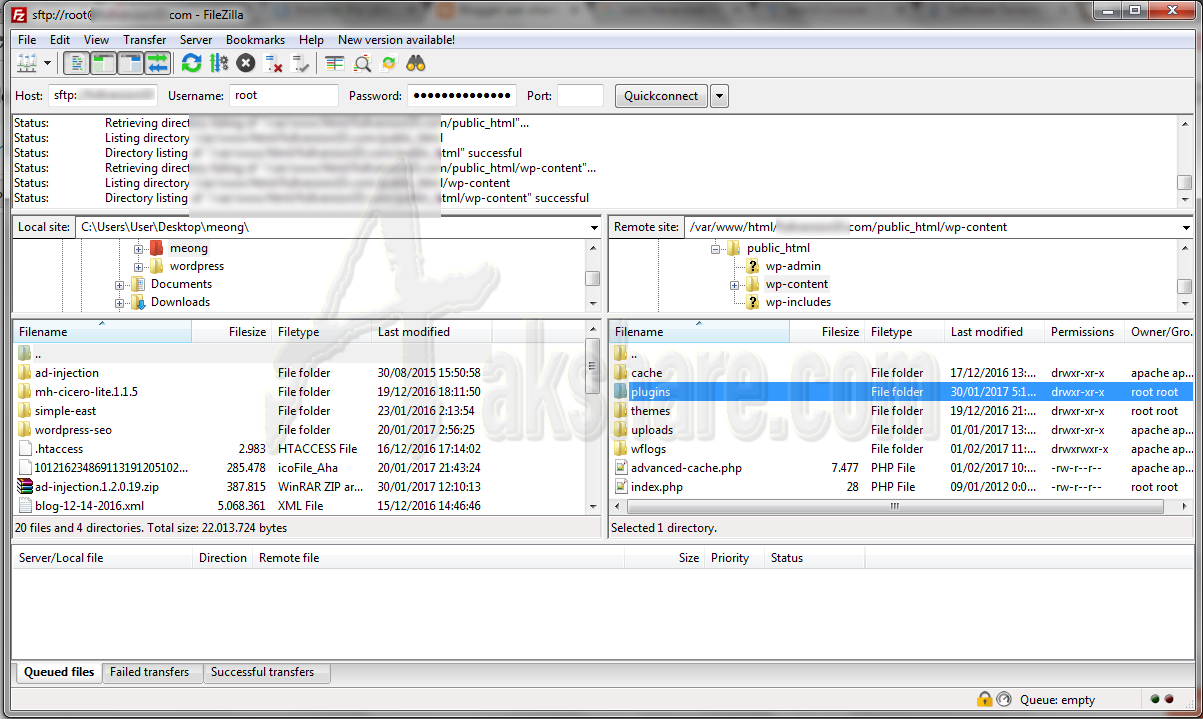Click the red activity indicator light

pyautogui.click(x=1169, y=700)
